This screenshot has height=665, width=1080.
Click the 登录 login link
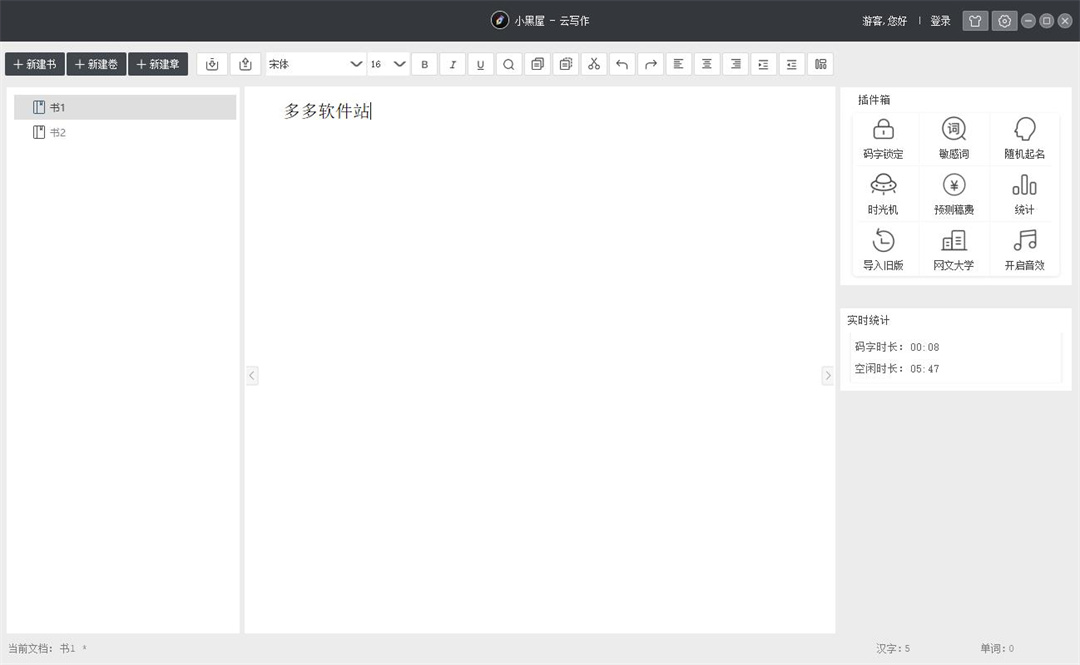940,21
